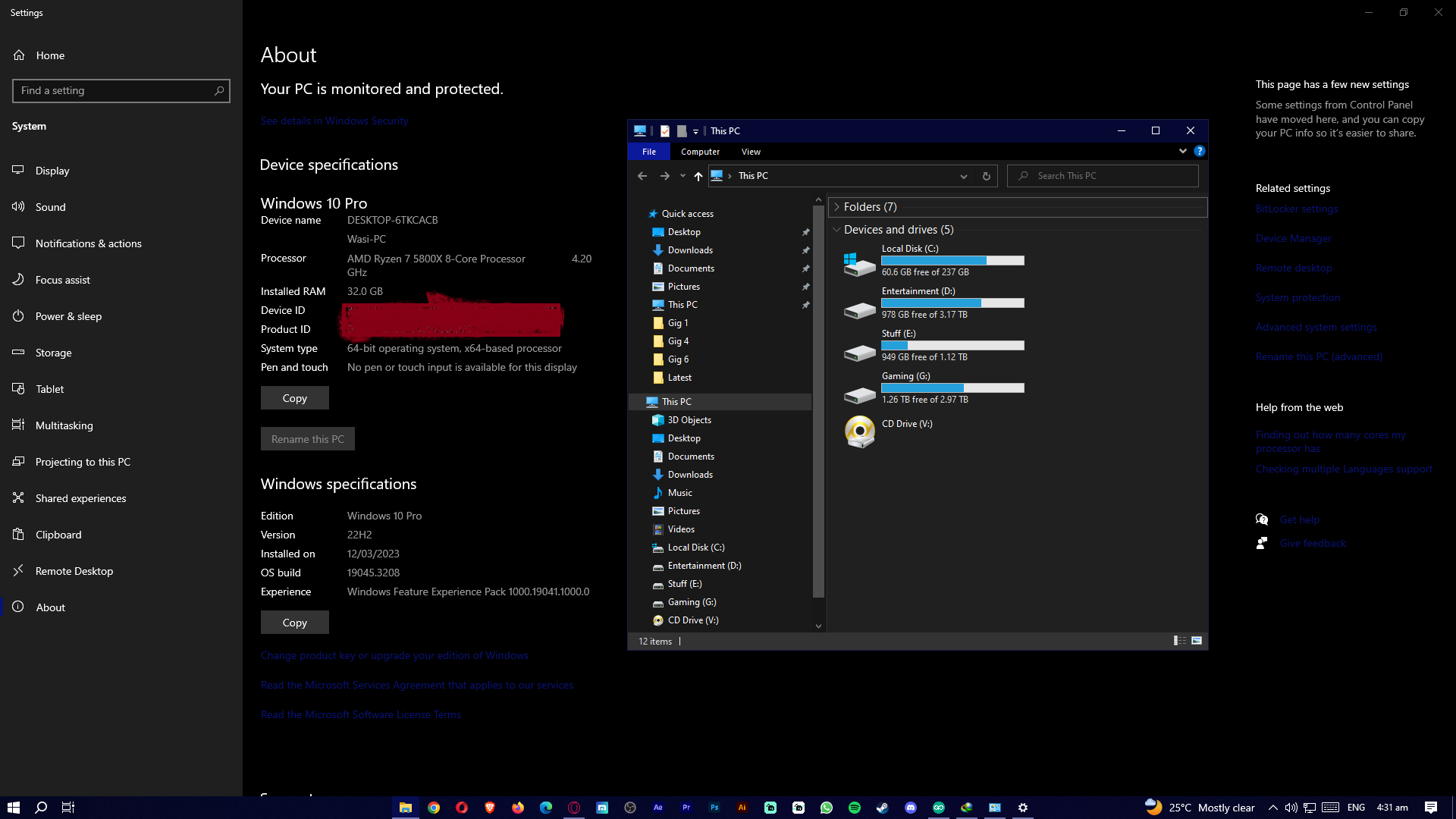Viewport: 1456px width, 819px height.
Task: Select the CD Drive (V:) icon
Action: [x=860, y=431]
